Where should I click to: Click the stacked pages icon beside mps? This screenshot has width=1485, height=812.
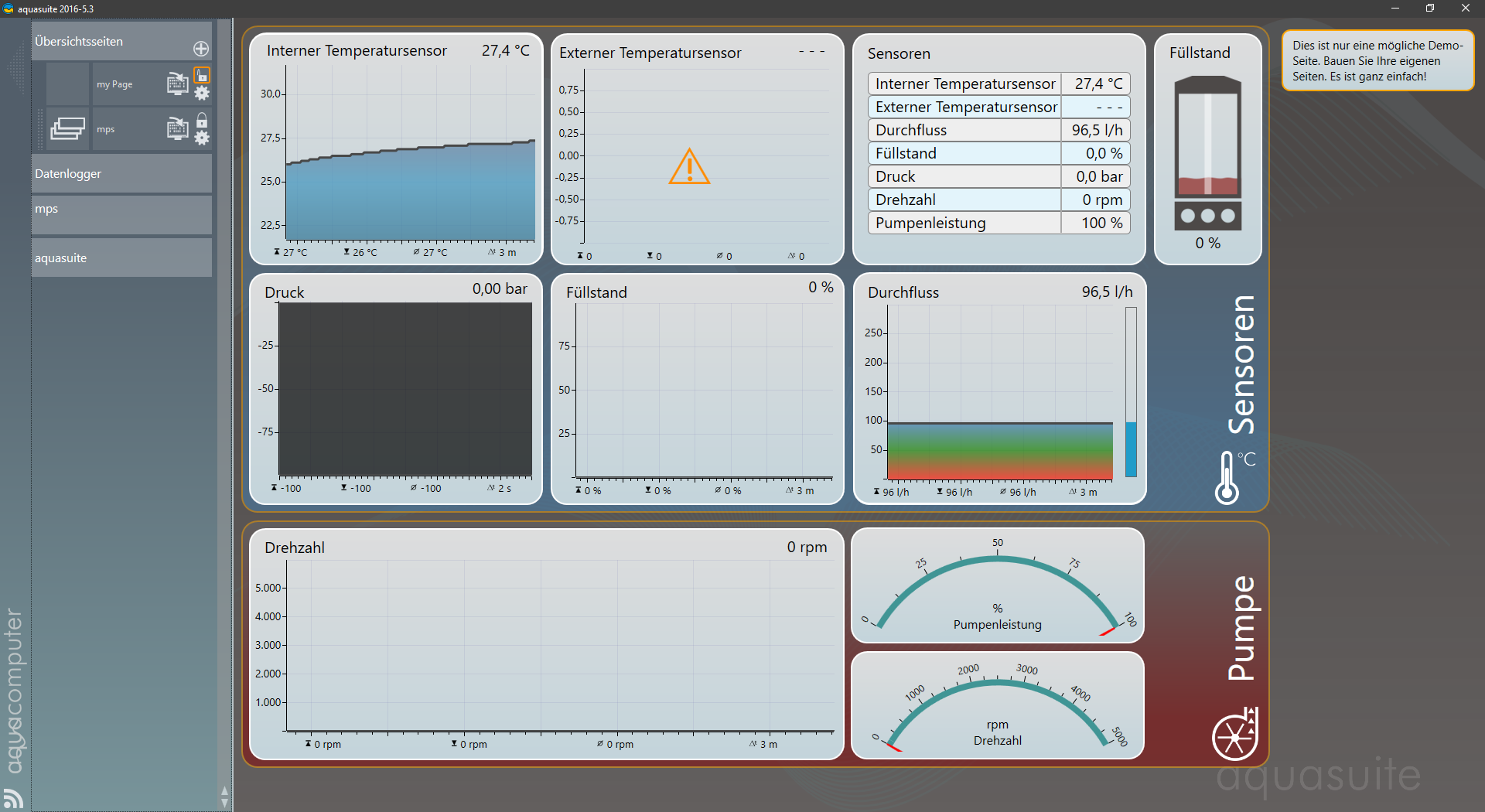(x=68, y=128)
